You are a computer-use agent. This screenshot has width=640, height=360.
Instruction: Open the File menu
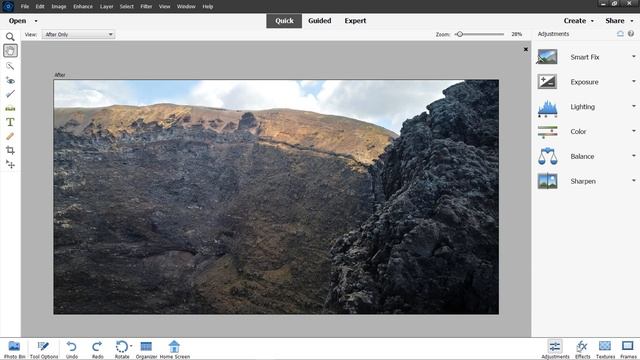(25, 7)
